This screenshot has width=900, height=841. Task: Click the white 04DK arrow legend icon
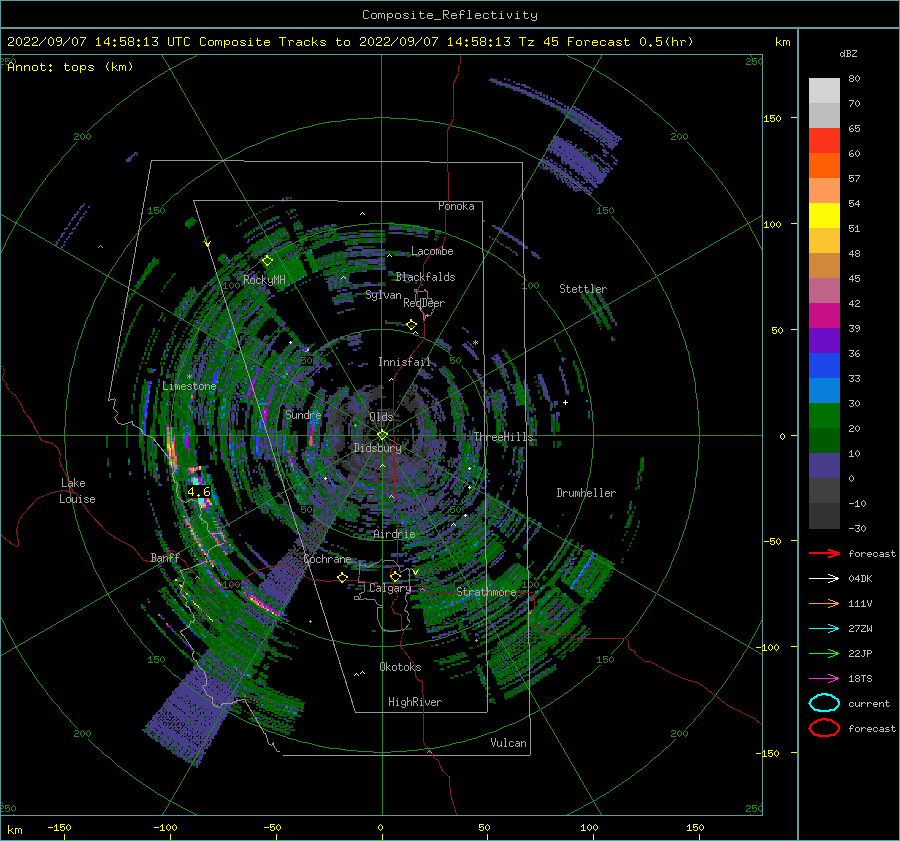(x=824, y=579)
